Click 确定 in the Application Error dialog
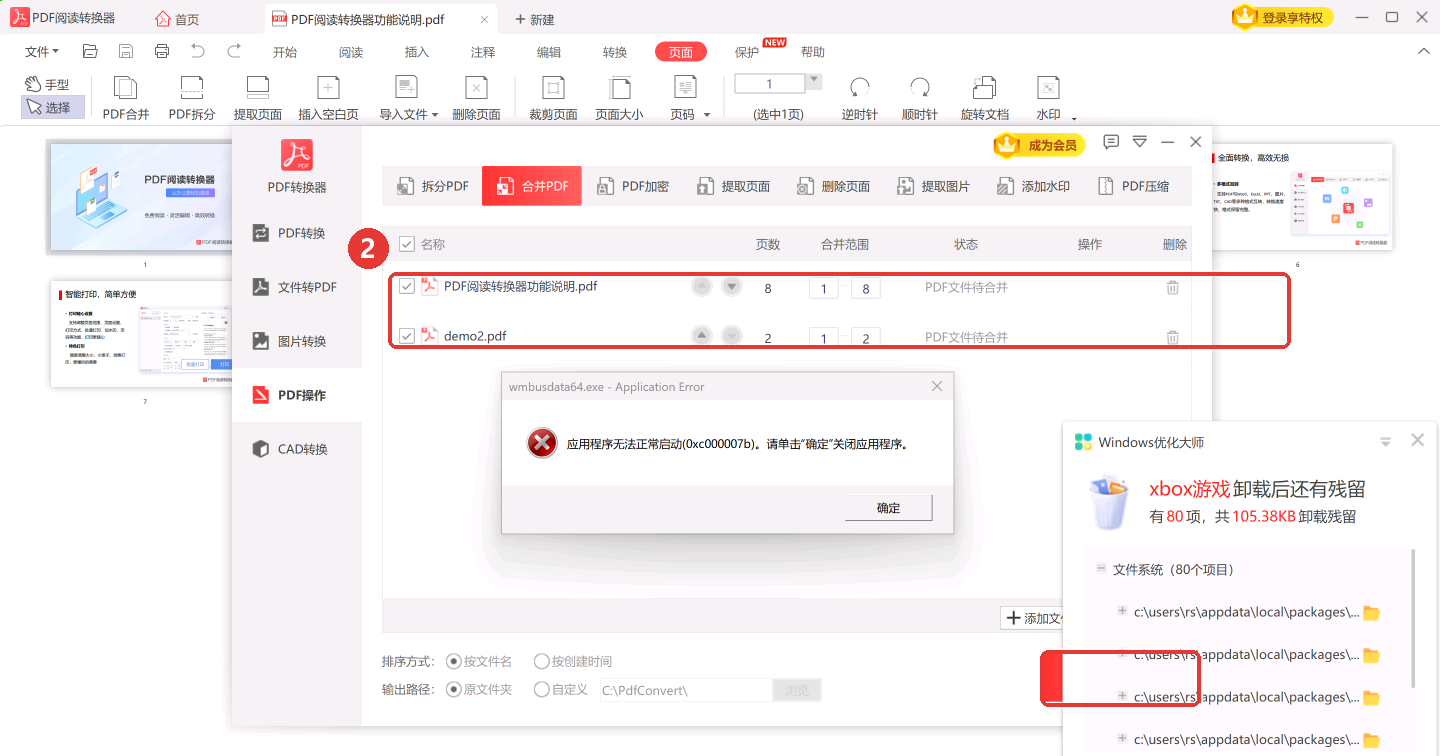Screen dimensions: 1440x756 pyautogui.click(x=888, y=508)
